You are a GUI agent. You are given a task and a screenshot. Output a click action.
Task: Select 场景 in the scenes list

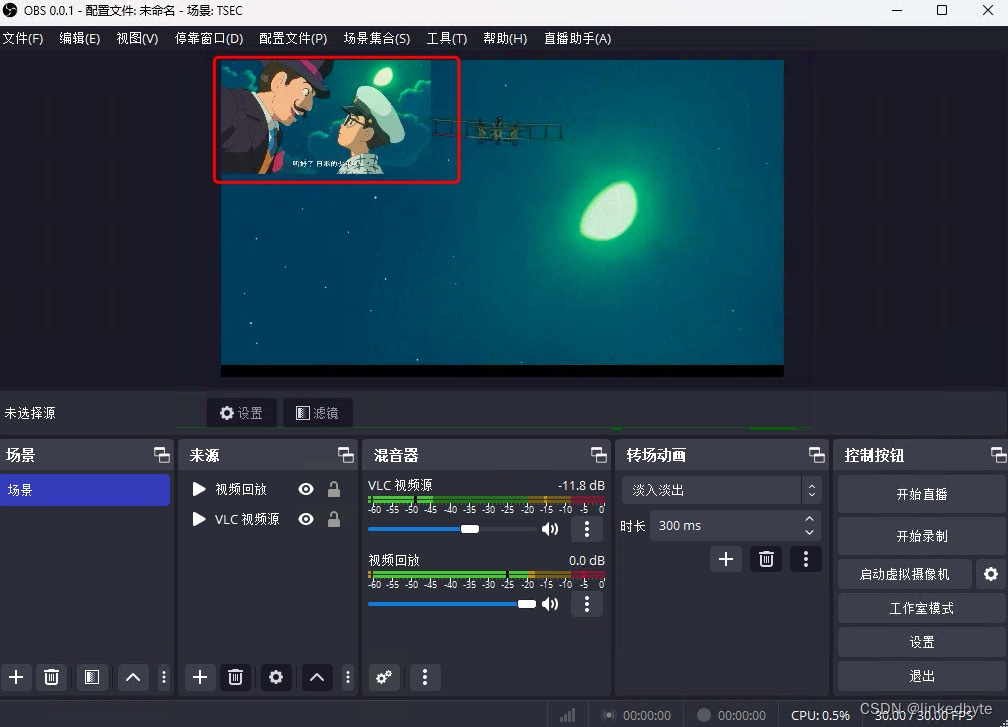coord(85,490)
